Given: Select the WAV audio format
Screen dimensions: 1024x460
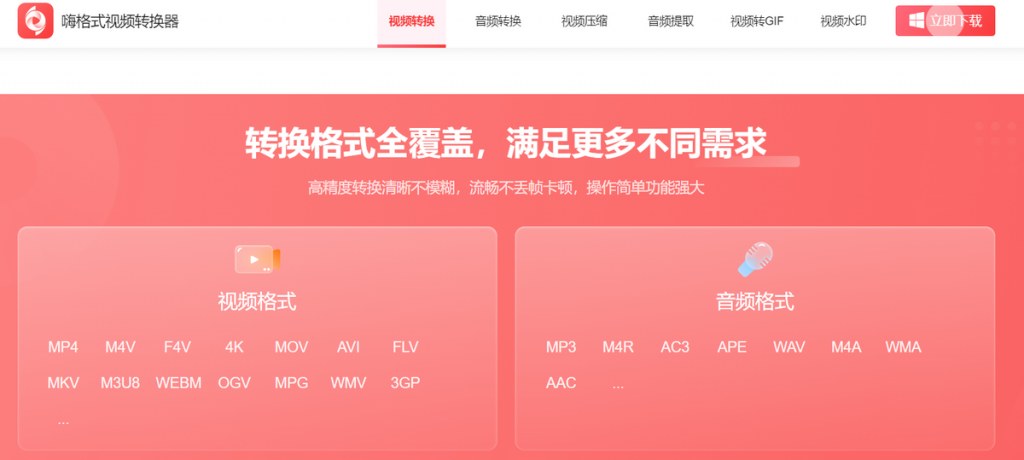Looking at the screenshot, I should [789, 347].
